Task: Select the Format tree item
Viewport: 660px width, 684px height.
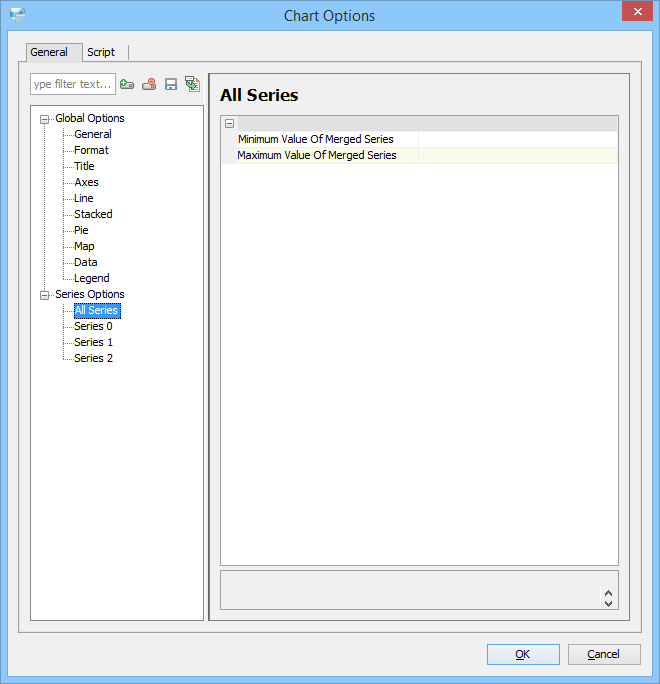Action: click(91, 150)
